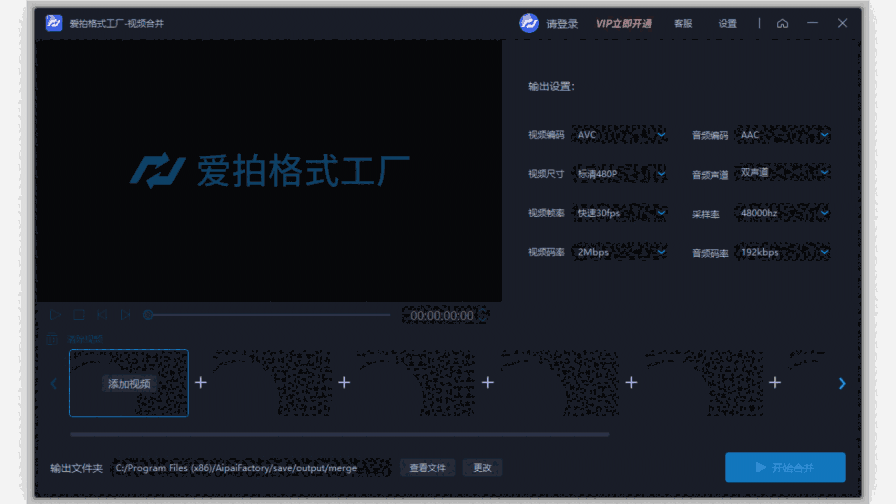Open the 客服 menu item

[683, 24]
